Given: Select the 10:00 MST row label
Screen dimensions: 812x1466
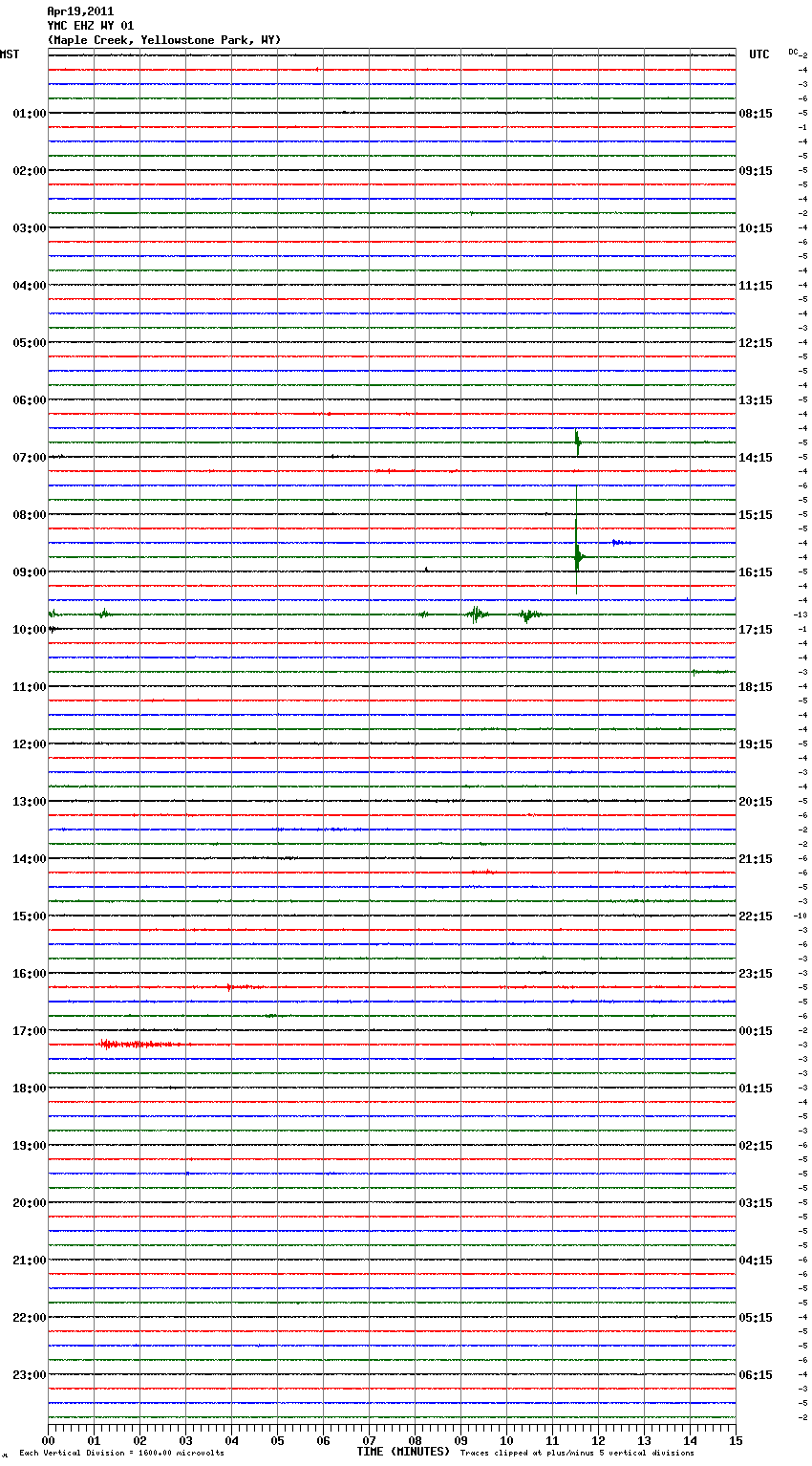Looking at the screenshot, I should 30,630.
